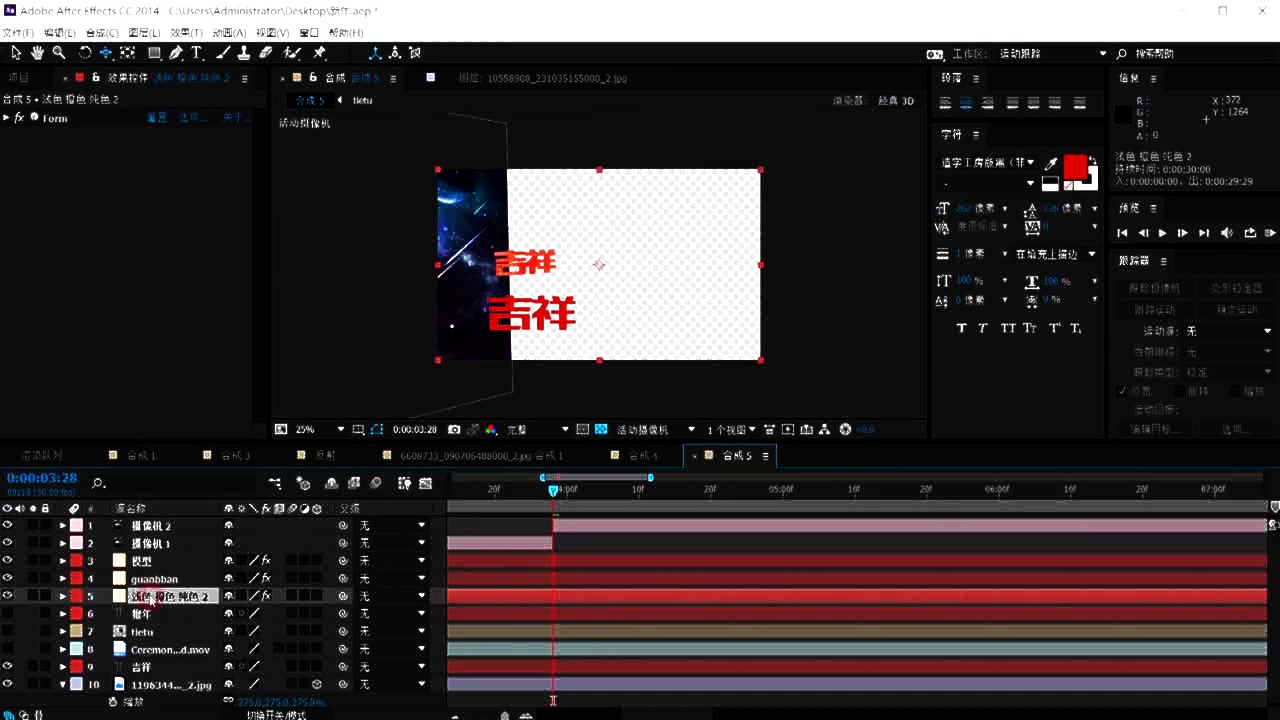Select the Pen tool
Viewport: 1280px width, 720px height.
(x=176, y=53)
